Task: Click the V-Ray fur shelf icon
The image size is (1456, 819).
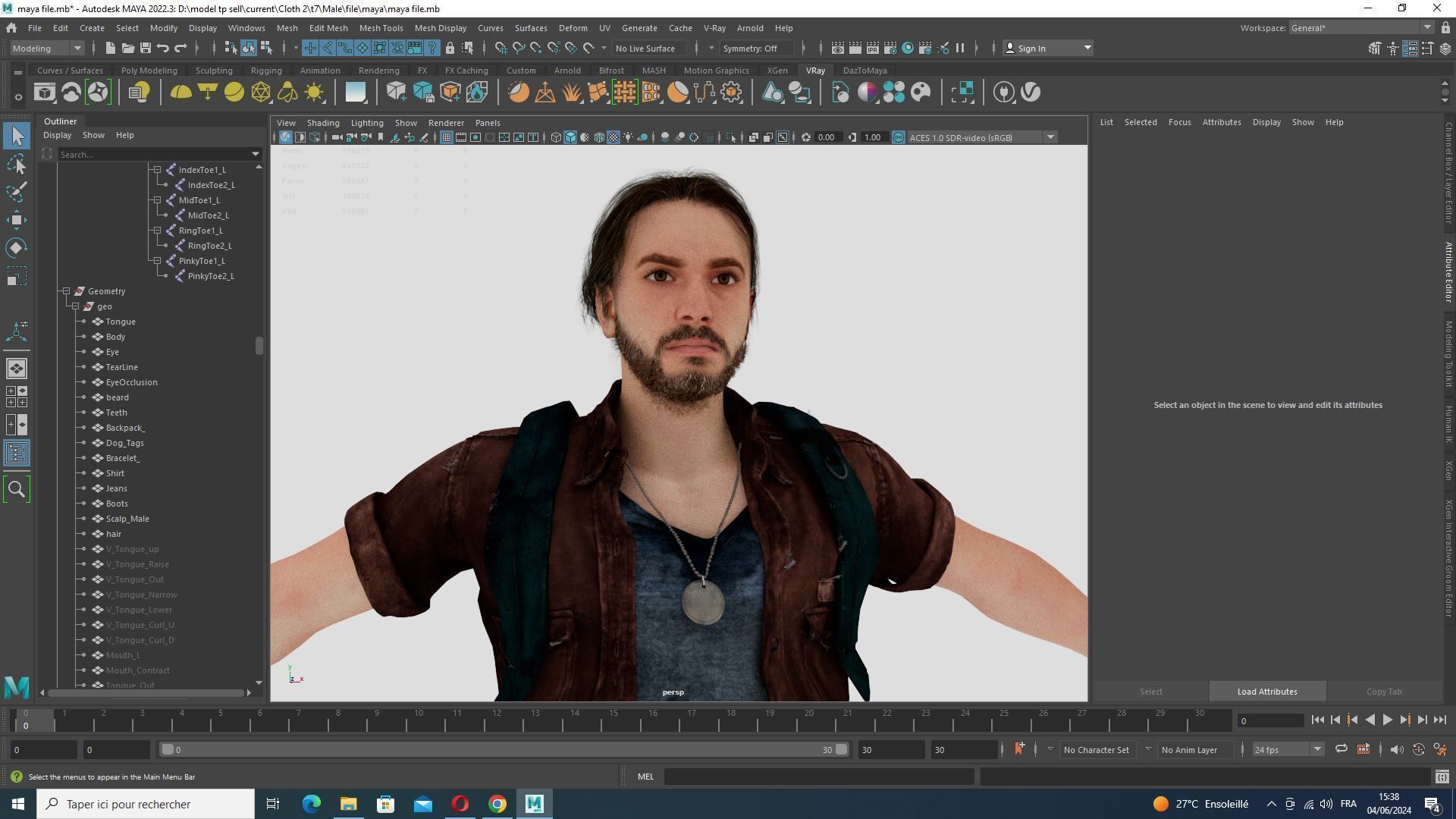Action: 572,93
